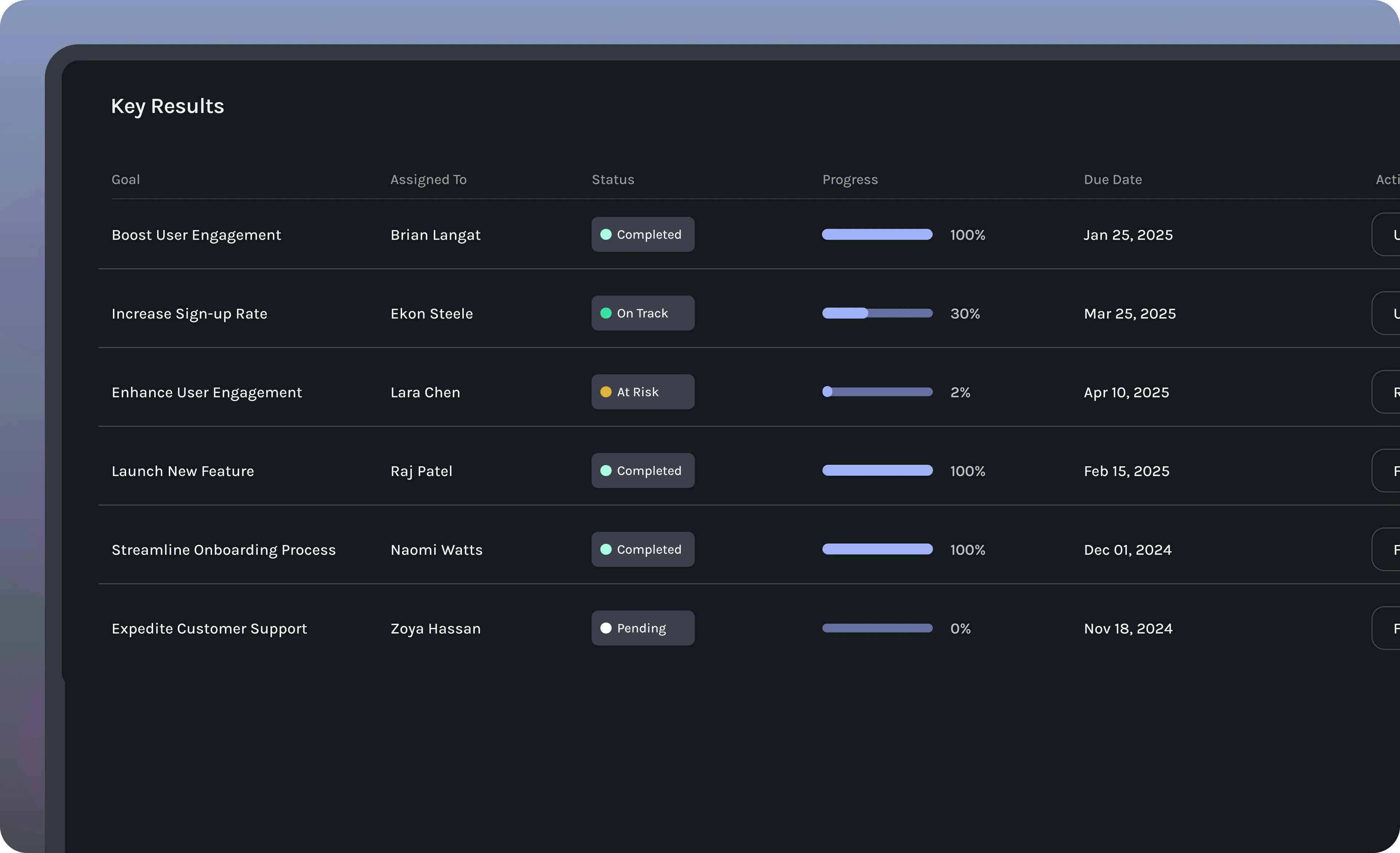
Task: Sort by the Due Date column header
Action: click(1112, 179)
